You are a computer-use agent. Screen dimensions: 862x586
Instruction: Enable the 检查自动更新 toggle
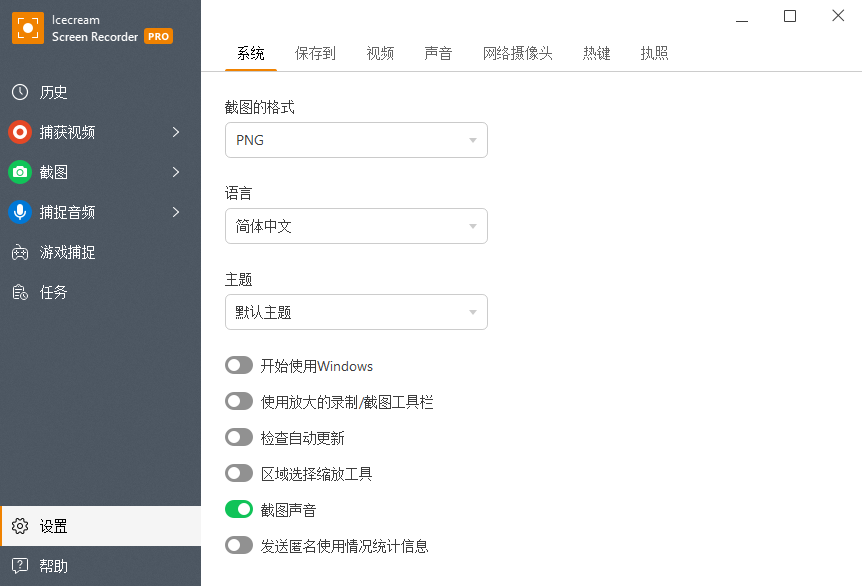(239, 438)
